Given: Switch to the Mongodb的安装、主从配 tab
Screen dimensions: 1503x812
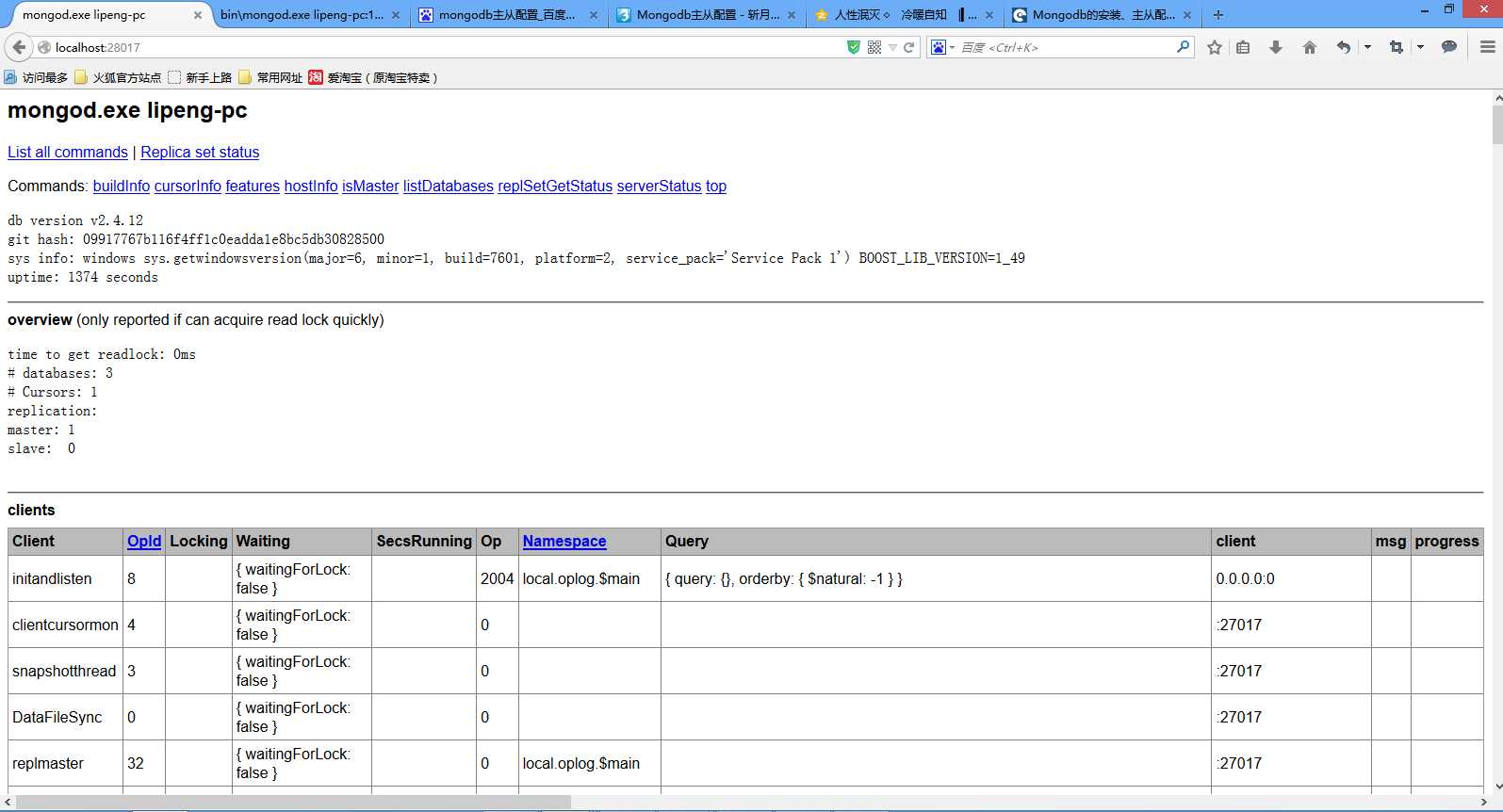Looking at the screenshot, I should pyautogui.click(x=1101, y=15).
